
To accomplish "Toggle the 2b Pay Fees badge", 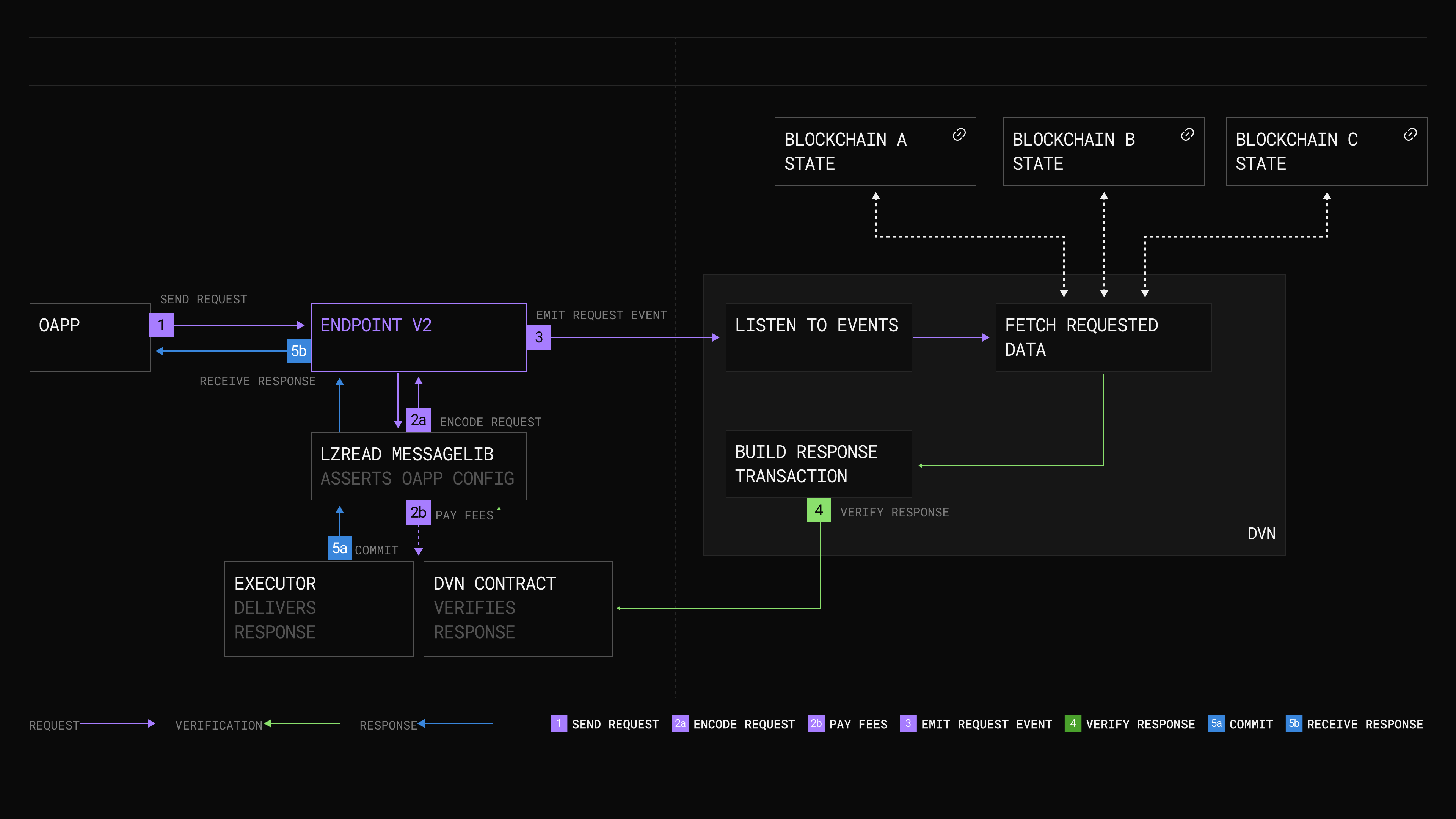I will (418, 513).
